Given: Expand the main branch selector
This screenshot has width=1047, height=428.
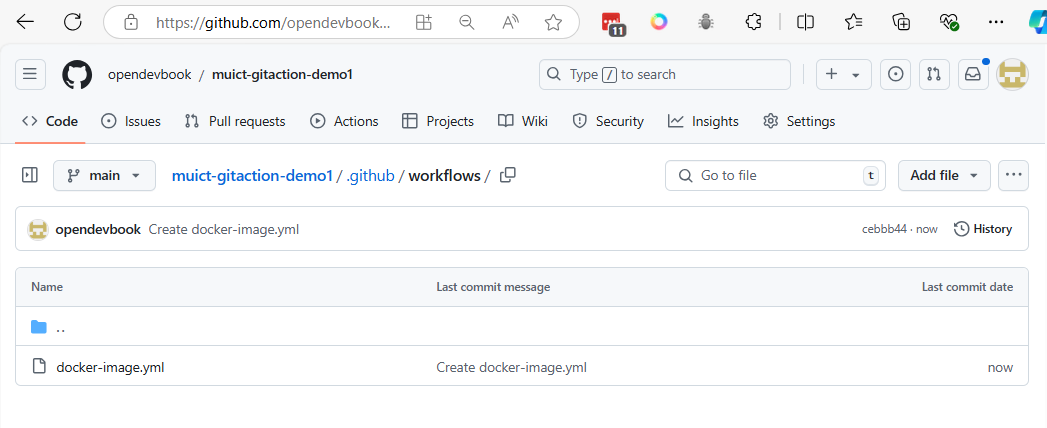Looking at the screenshot, I should (104, 176).
